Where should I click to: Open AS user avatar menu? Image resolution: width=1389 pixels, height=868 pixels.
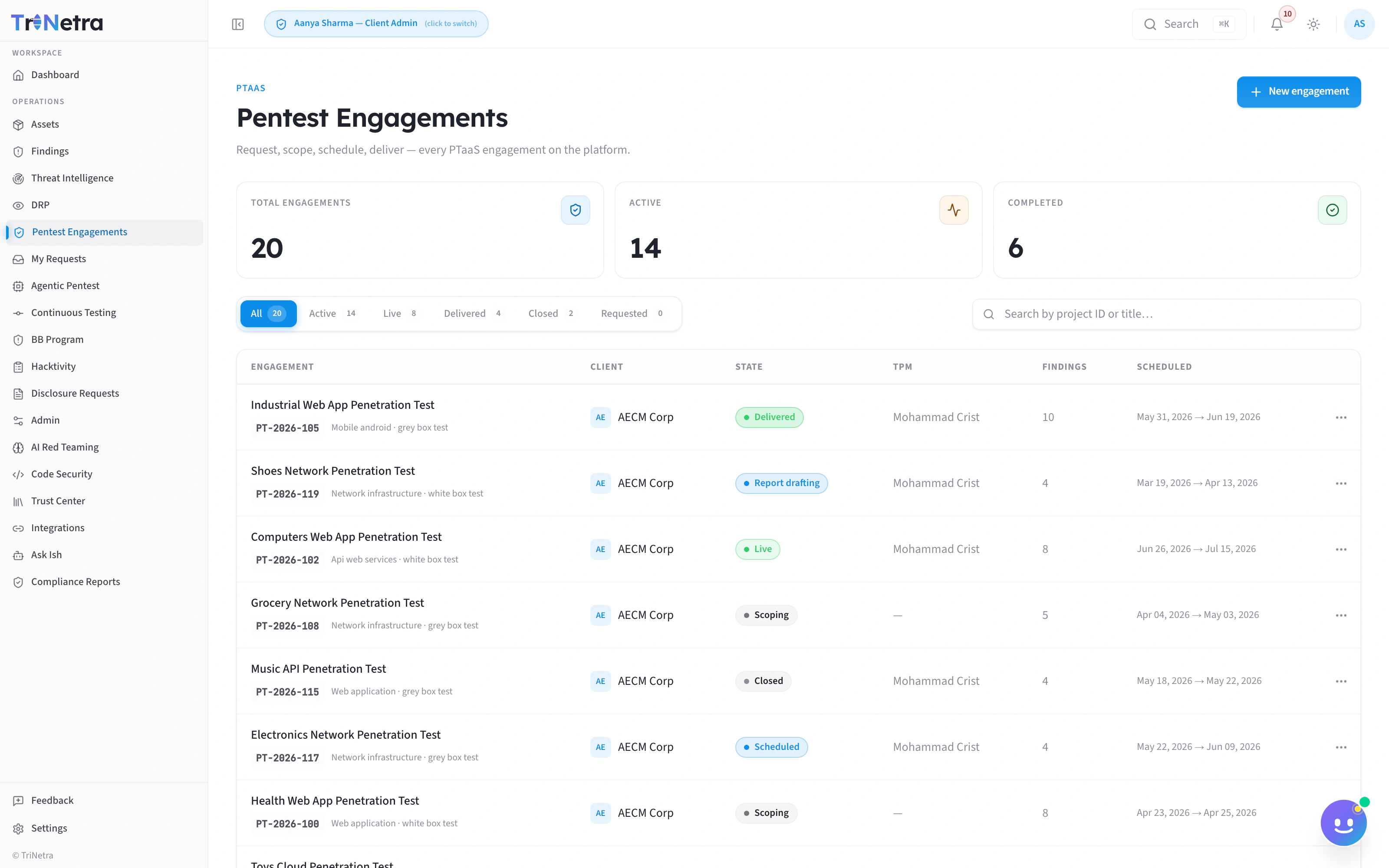pyautogui.click(x=1359, y=24)
